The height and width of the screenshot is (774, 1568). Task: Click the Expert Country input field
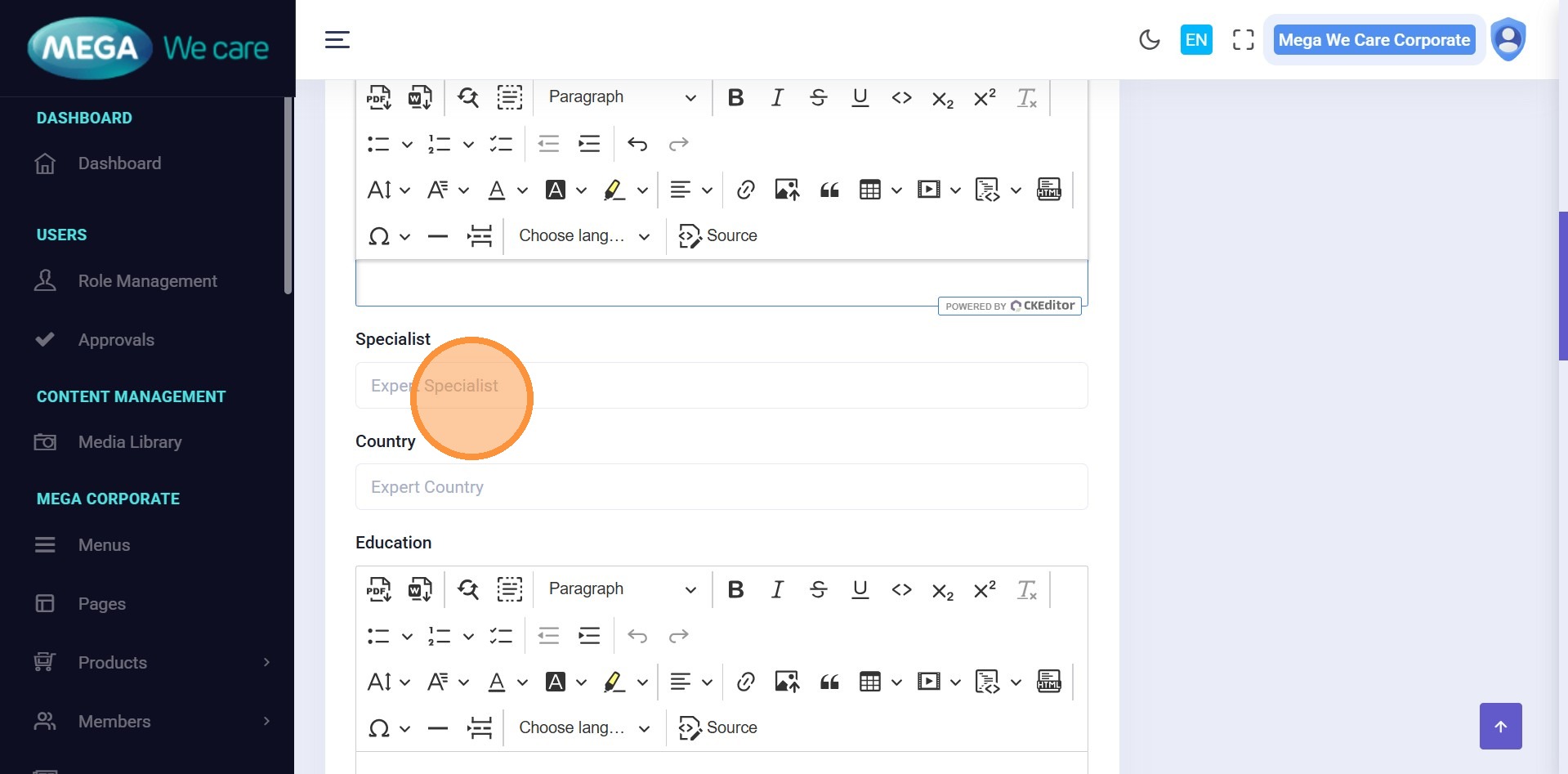pyautogui.click(x=721, y=487)
